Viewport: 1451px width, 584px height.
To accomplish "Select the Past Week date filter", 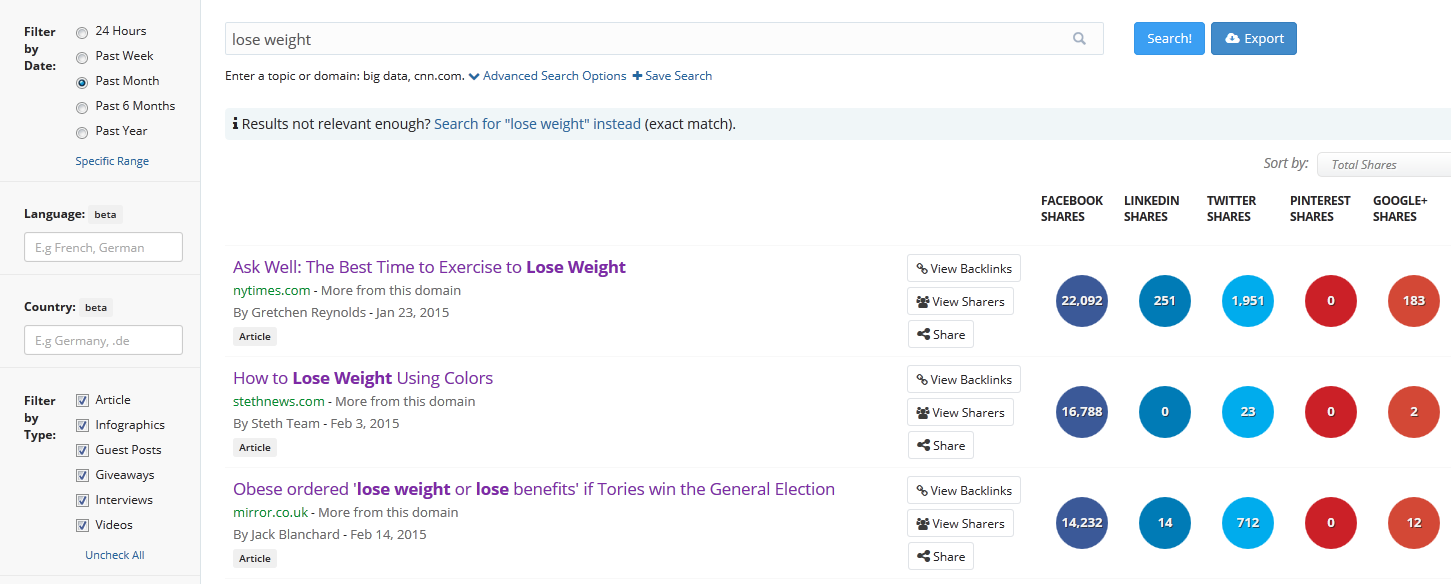I will pyautogui.click(x=82, y=57).
